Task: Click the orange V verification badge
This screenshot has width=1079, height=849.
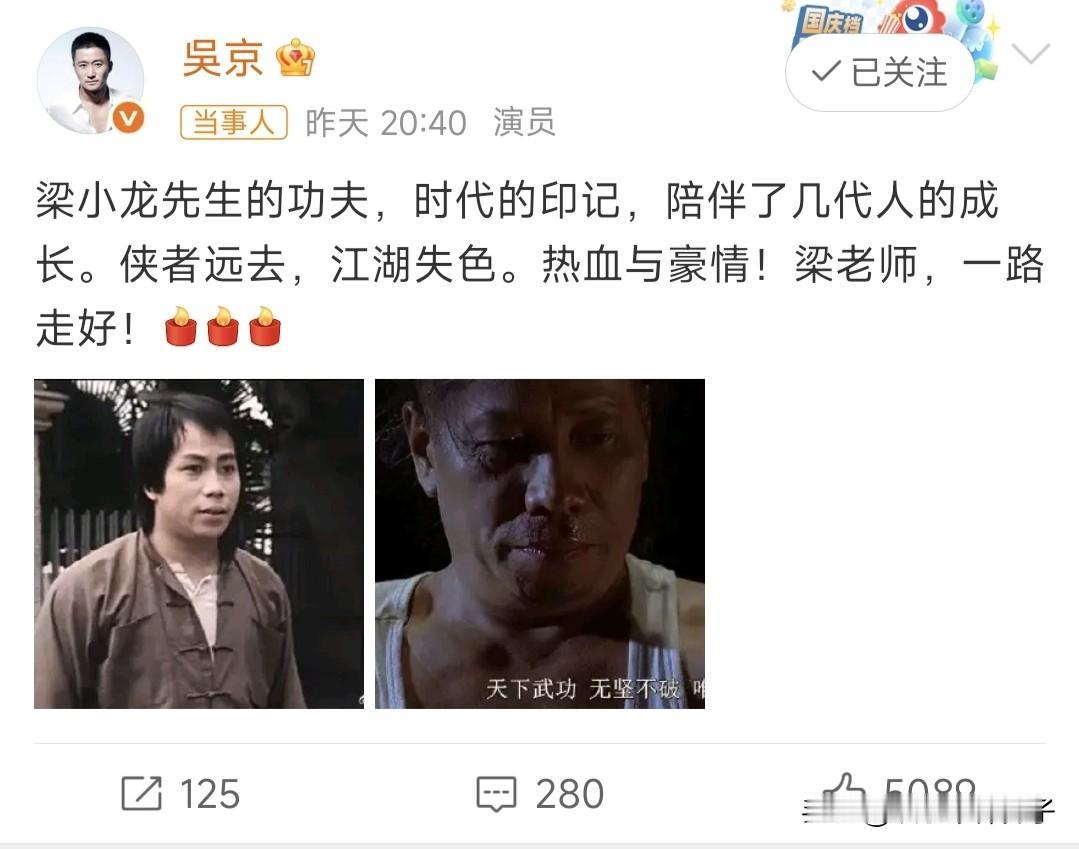Action: pyautogui.click(x=128, y=118)
